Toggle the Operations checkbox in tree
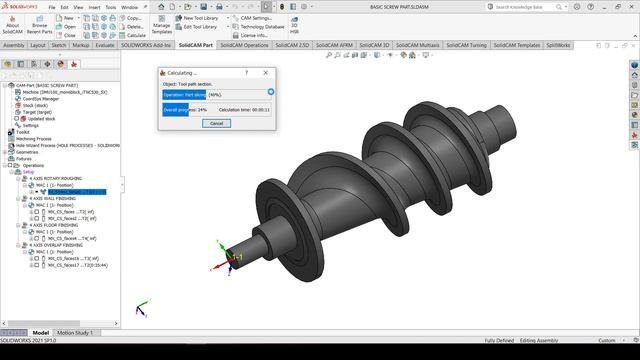 (10, 165)
